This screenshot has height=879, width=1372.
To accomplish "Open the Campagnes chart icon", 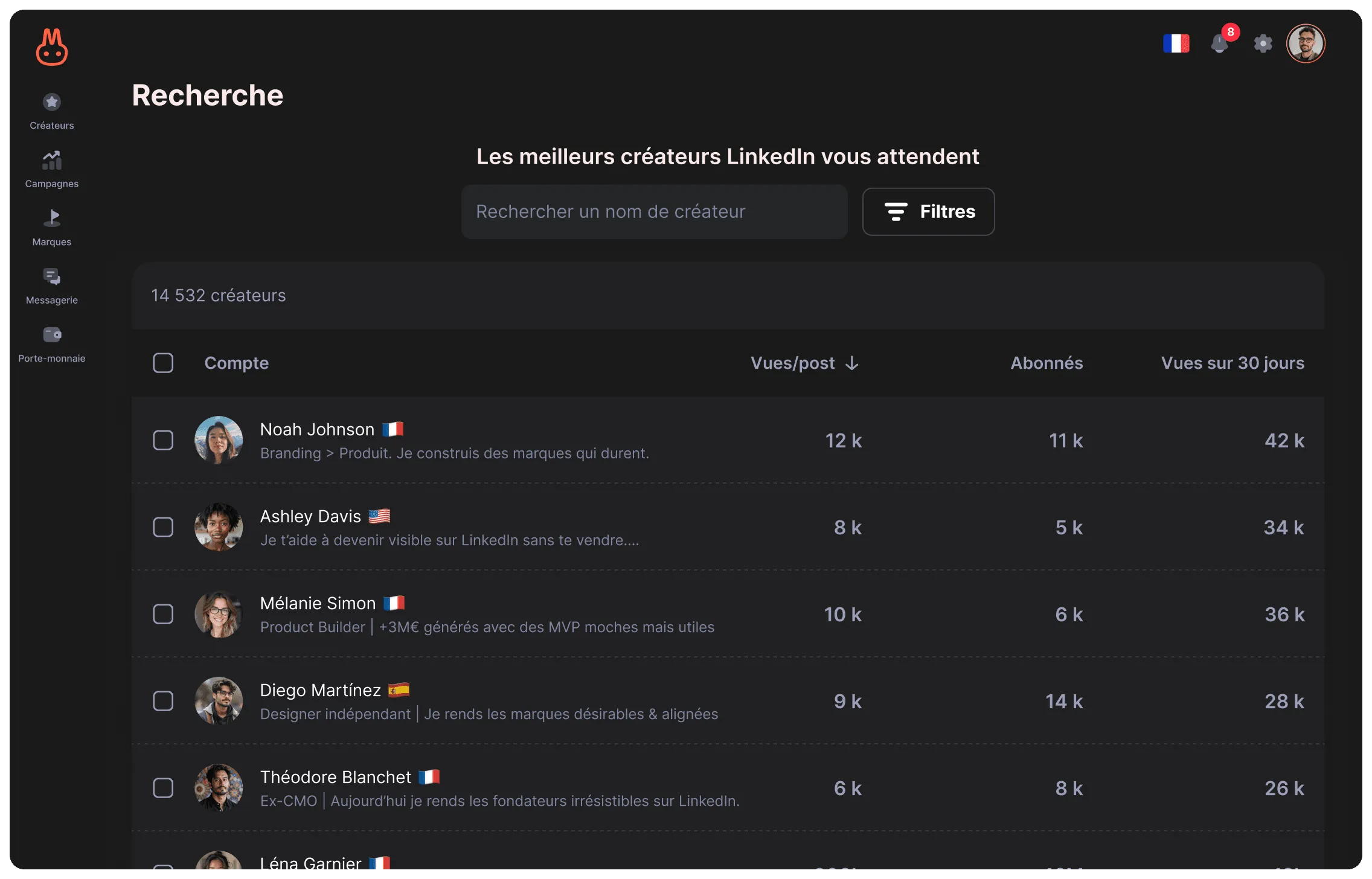I will tap(52, 161).
